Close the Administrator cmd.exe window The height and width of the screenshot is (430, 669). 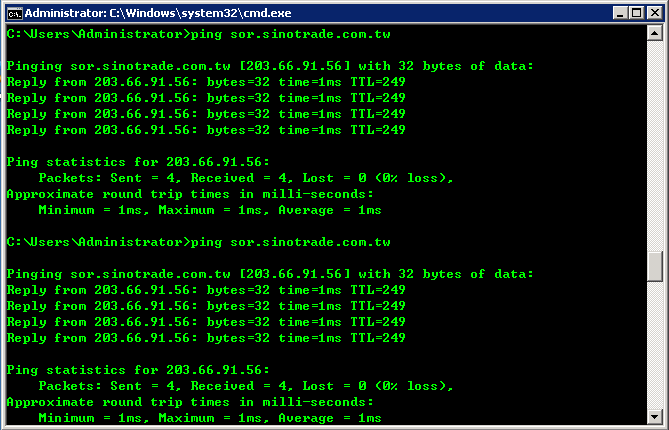click(654, 13)
